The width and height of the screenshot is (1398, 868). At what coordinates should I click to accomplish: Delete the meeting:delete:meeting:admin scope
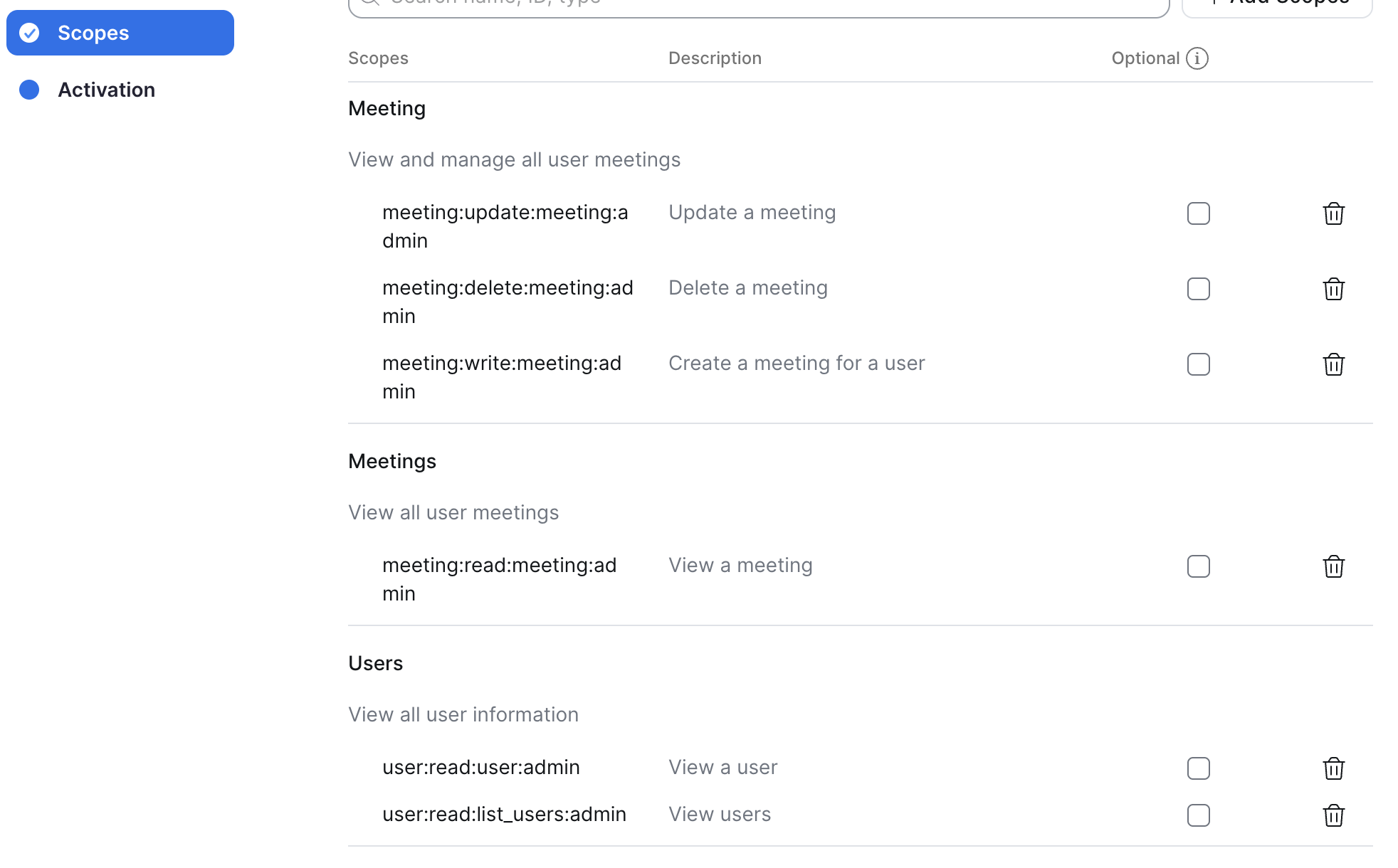1333,289
